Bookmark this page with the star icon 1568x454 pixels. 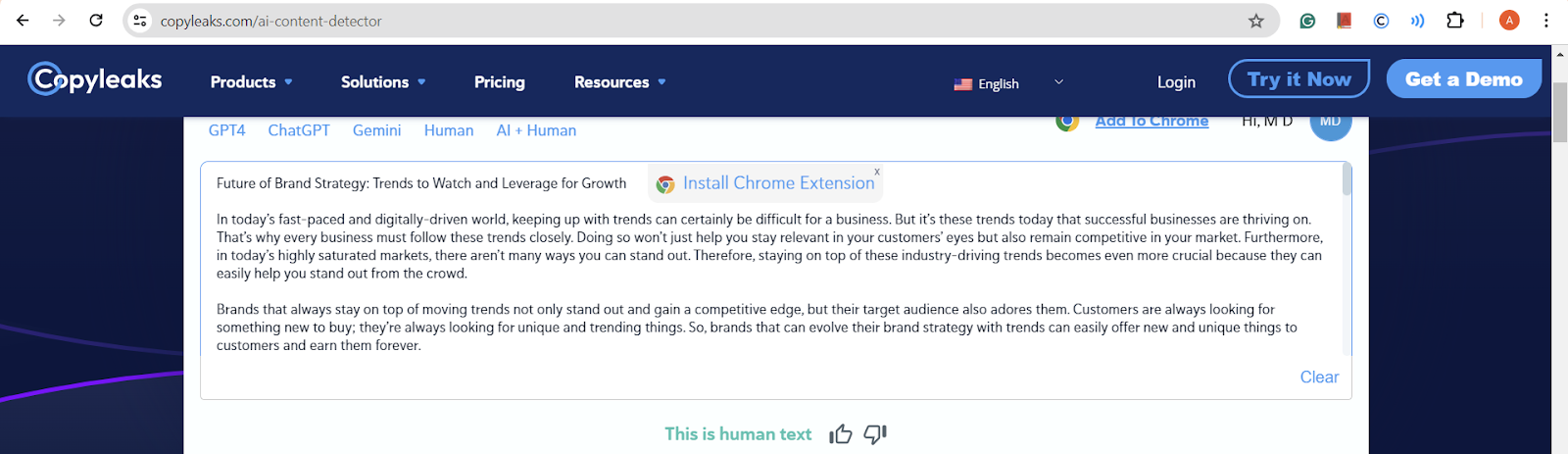coord(1255,21)
